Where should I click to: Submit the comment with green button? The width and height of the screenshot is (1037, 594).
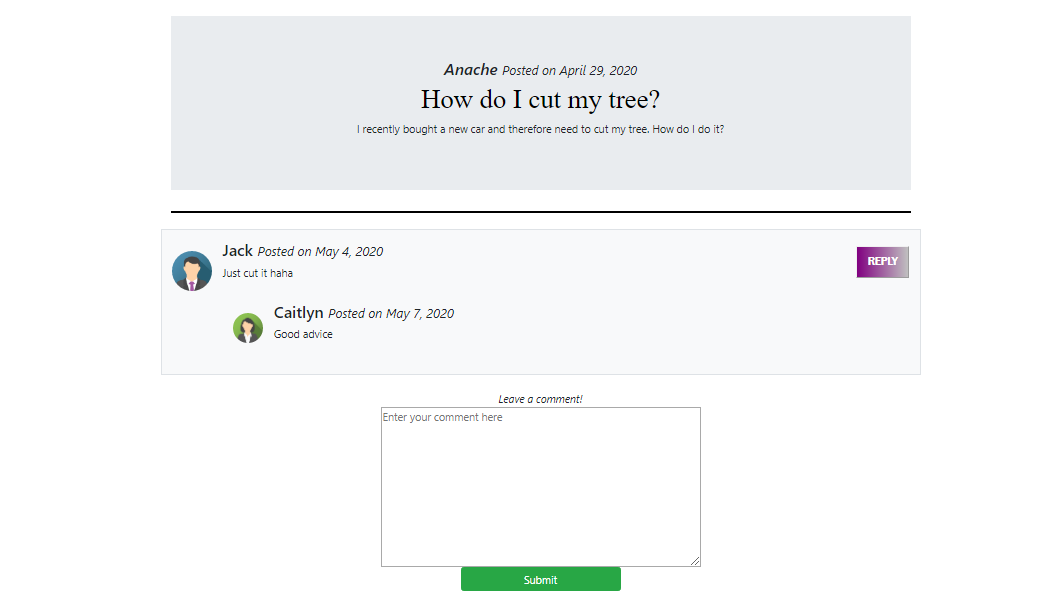(x=540, y=579)
